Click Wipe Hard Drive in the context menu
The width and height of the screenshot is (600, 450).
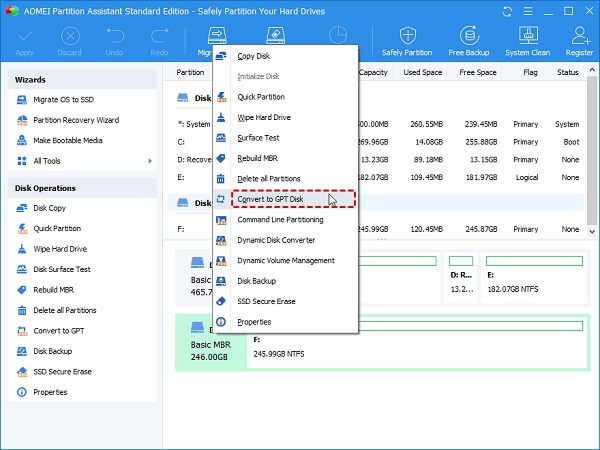pyautogui.click(x=285, y=117)
